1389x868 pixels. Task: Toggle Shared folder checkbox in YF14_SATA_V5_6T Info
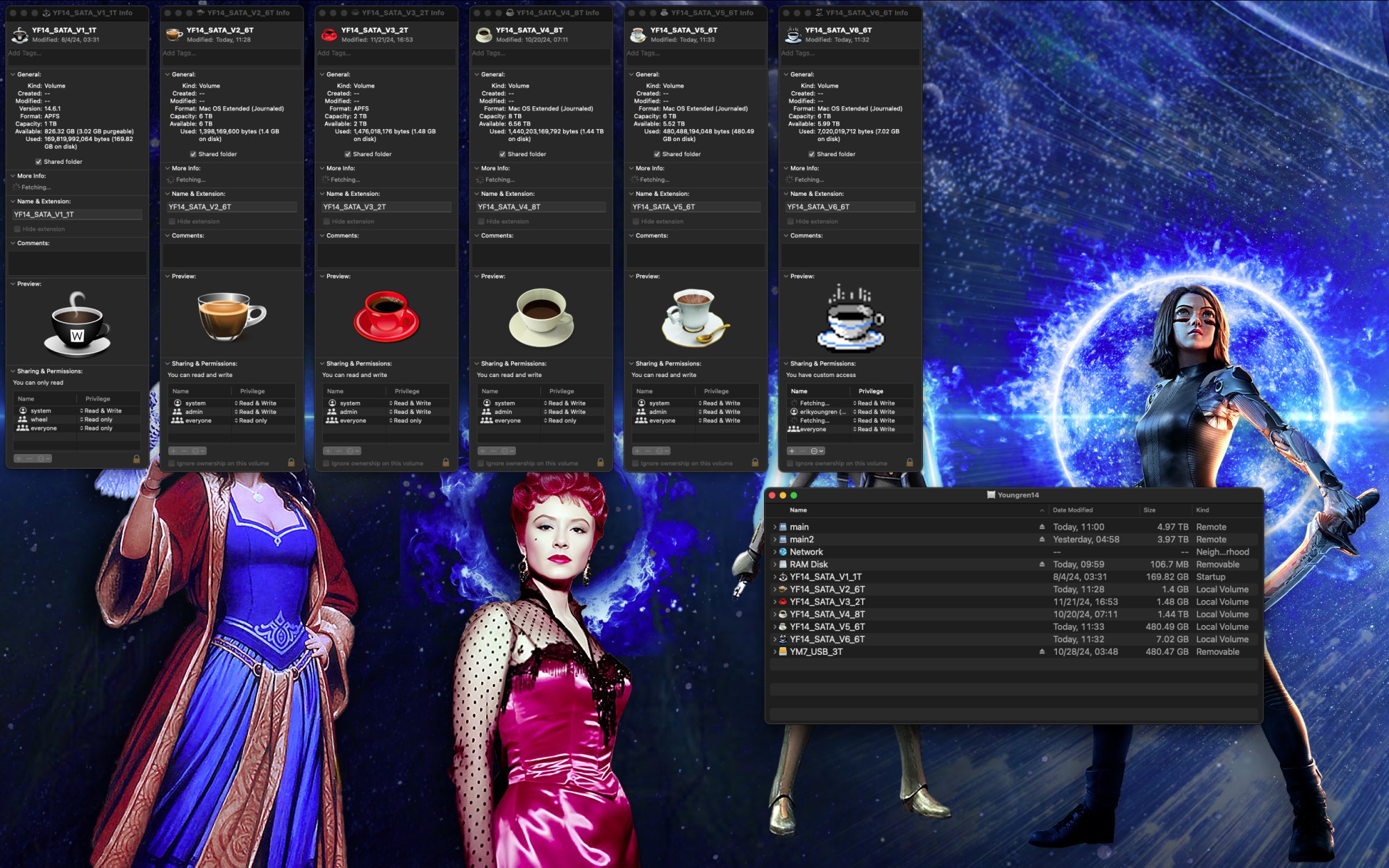click(657, 154)
